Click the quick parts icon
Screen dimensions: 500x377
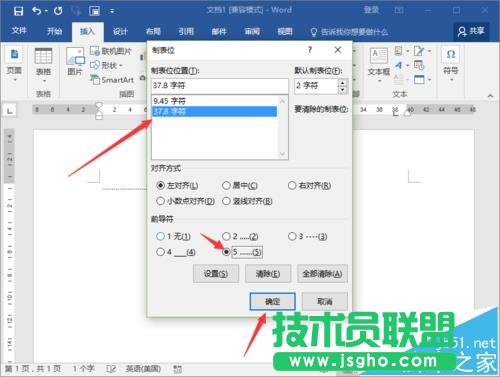pos(399,51)
